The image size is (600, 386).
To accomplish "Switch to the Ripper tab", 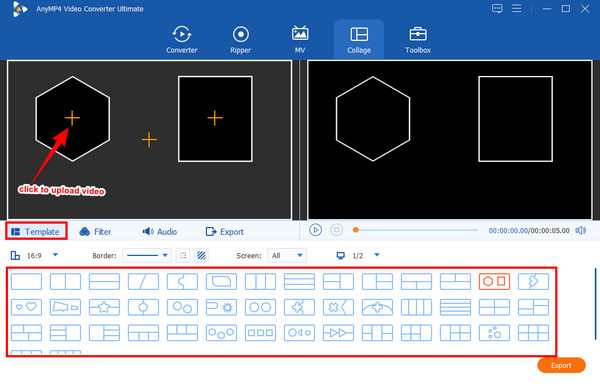I will pos(240,39).
